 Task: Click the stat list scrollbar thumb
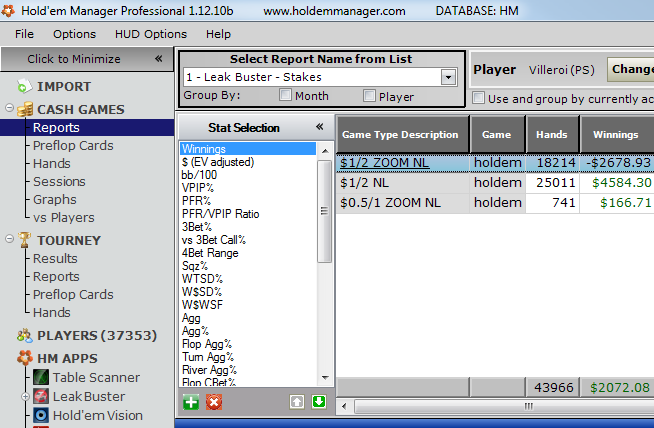(x=324, y=211)
